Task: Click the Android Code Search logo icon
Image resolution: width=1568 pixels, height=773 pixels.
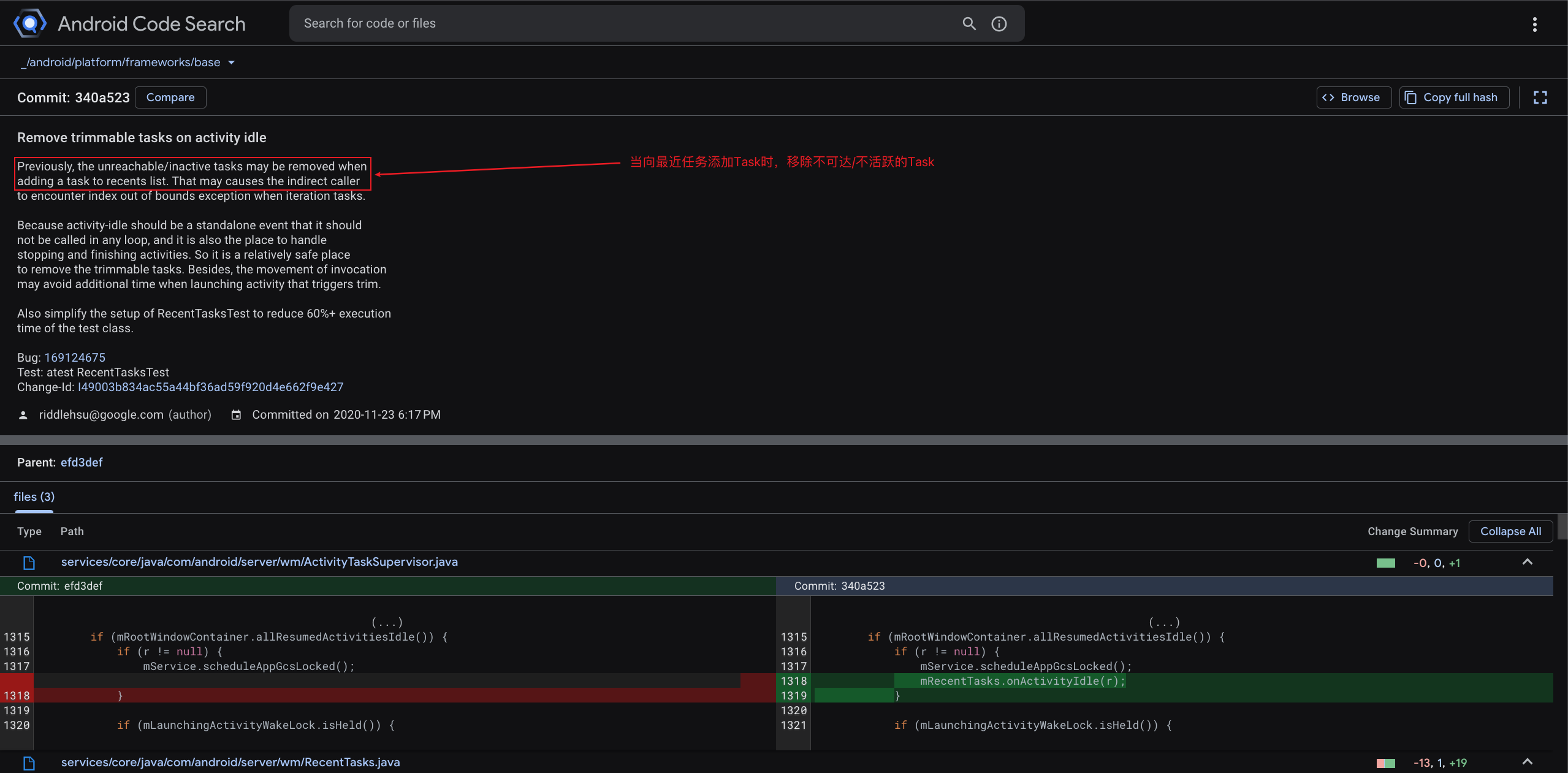Action: (30, 23)
